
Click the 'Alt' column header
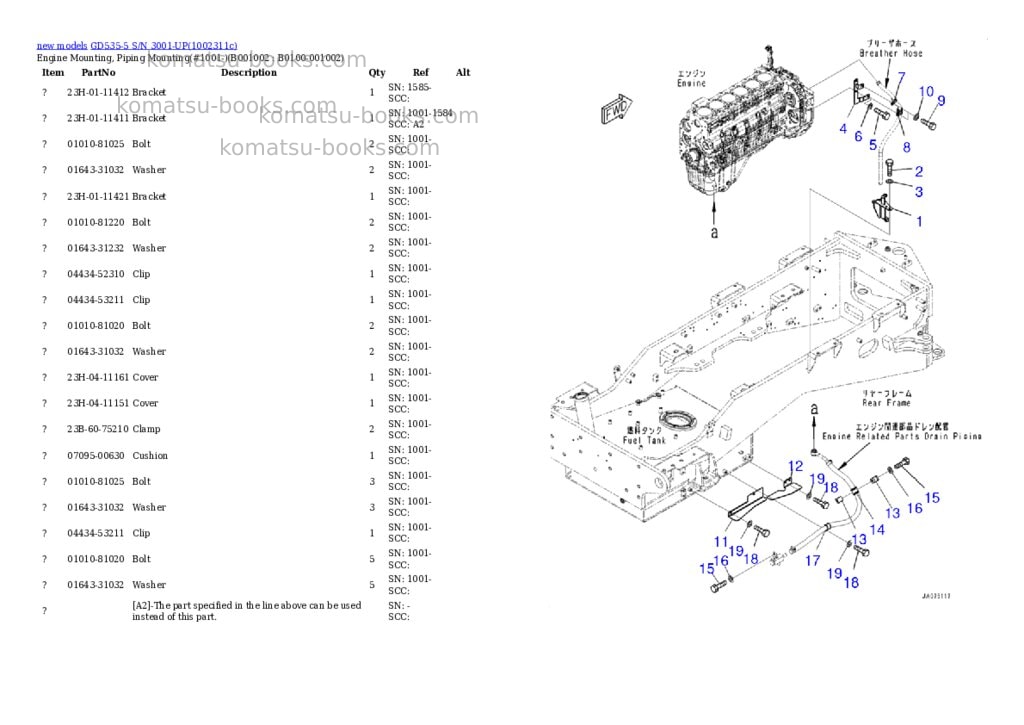(463, 72)
